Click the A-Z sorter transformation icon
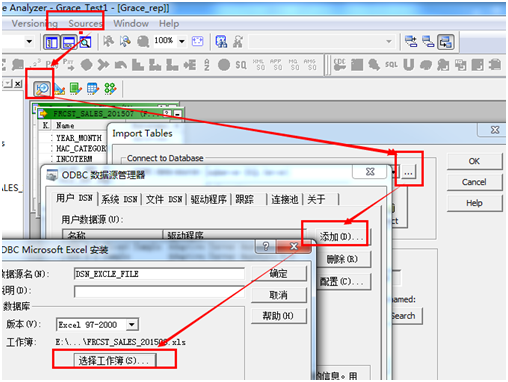The width and height of the screenshot is (508, 382). 207,64
